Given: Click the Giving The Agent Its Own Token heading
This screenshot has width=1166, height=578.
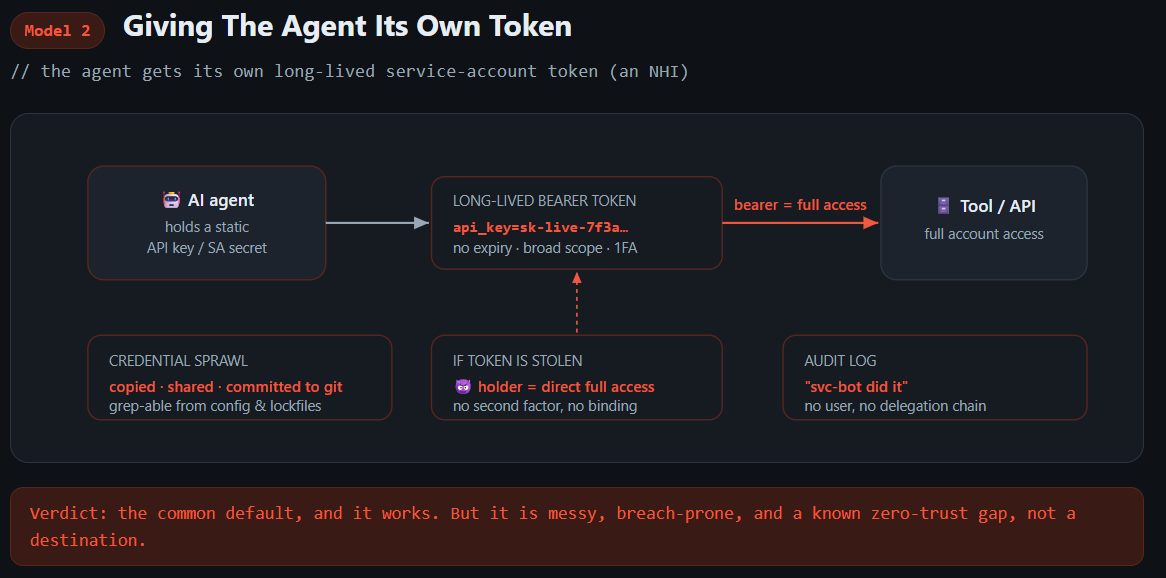Looking at the screenshot, I should [x=347, y=27].
